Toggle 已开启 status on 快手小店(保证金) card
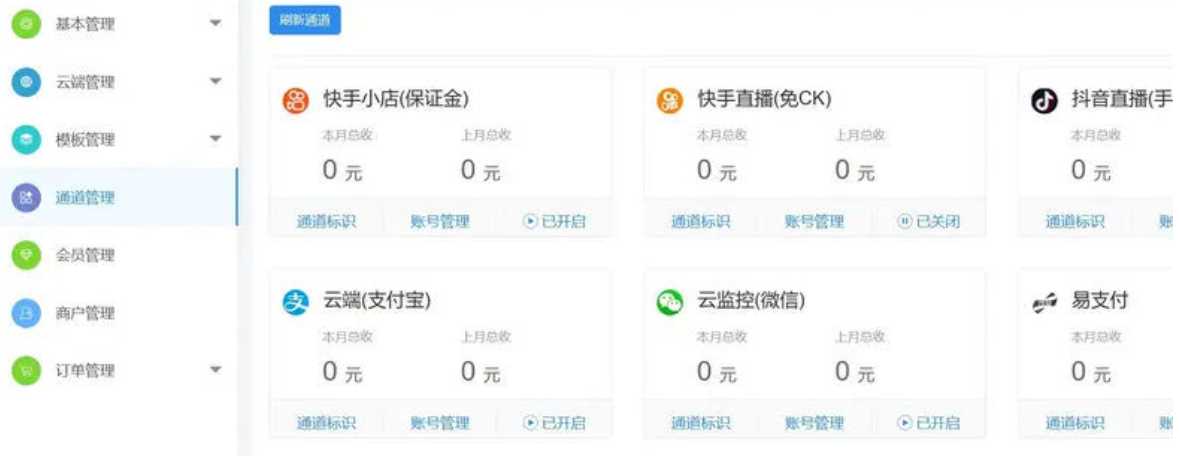 point(554,221)
